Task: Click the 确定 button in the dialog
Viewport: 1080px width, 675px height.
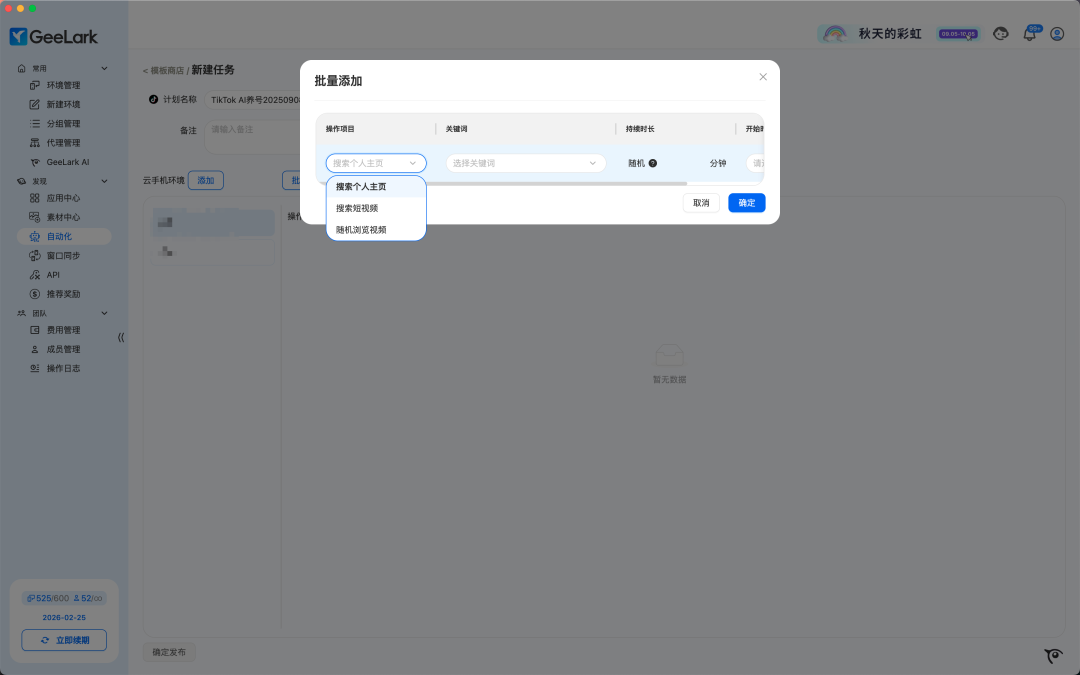Action: click(x=747, y=203)
